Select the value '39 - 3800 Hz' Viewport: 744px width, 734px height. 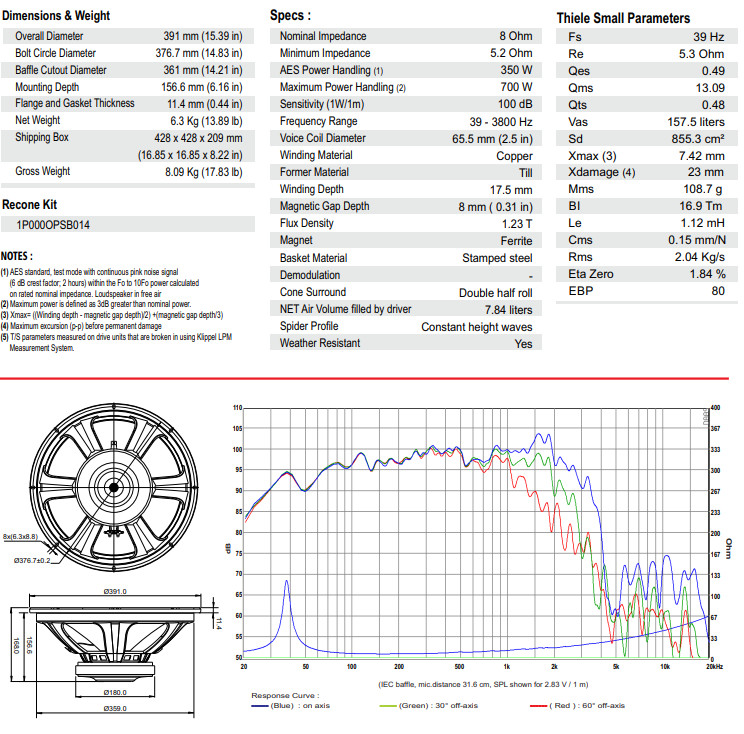pyautogui.click(x=501, y=122)
